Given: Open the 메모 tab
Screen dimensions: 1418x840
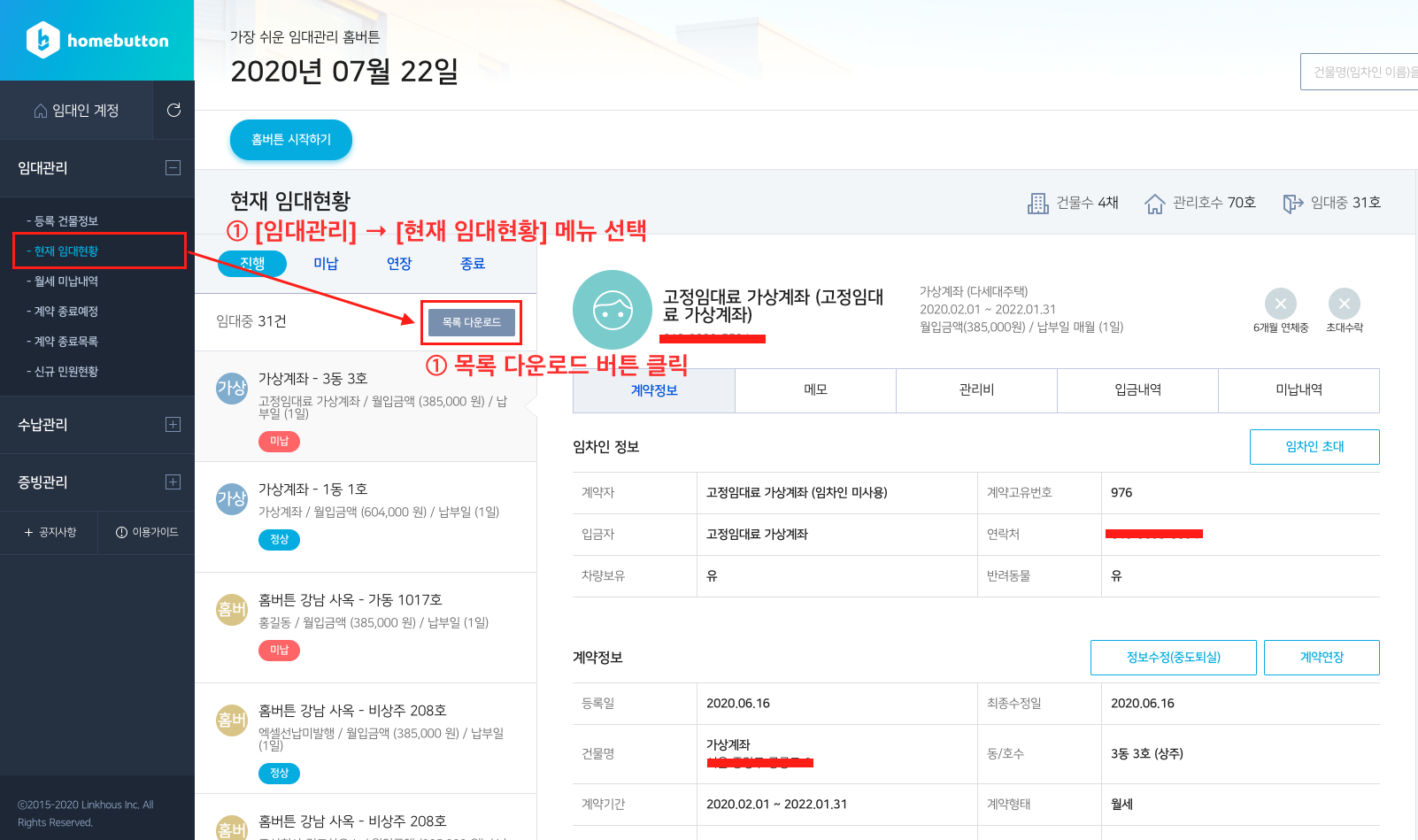Looking at the screenshot, I should pyautogui.click(x=815, y=390).
